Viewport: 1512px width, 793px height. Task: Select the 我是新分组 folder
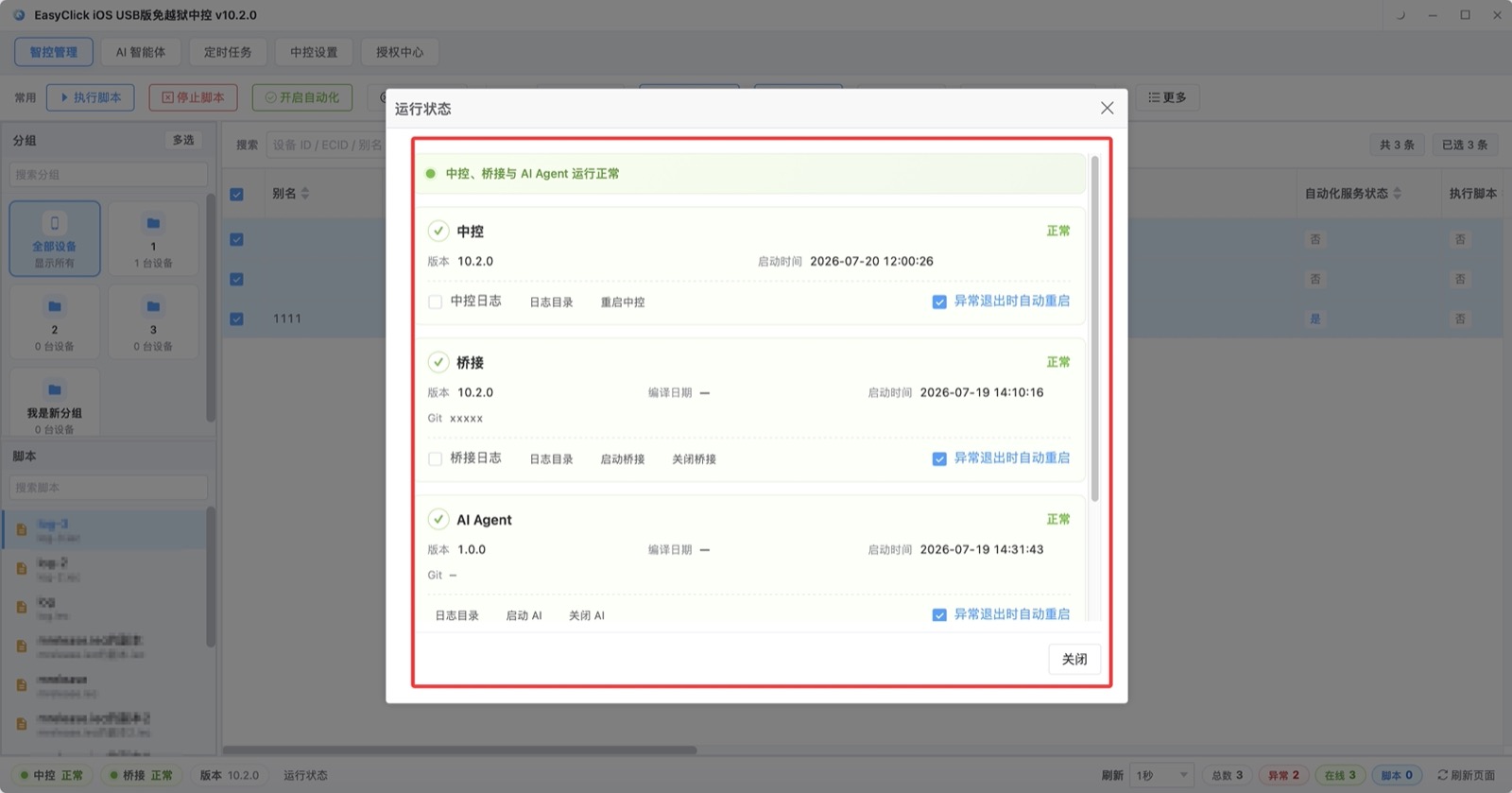coord(55,404)
